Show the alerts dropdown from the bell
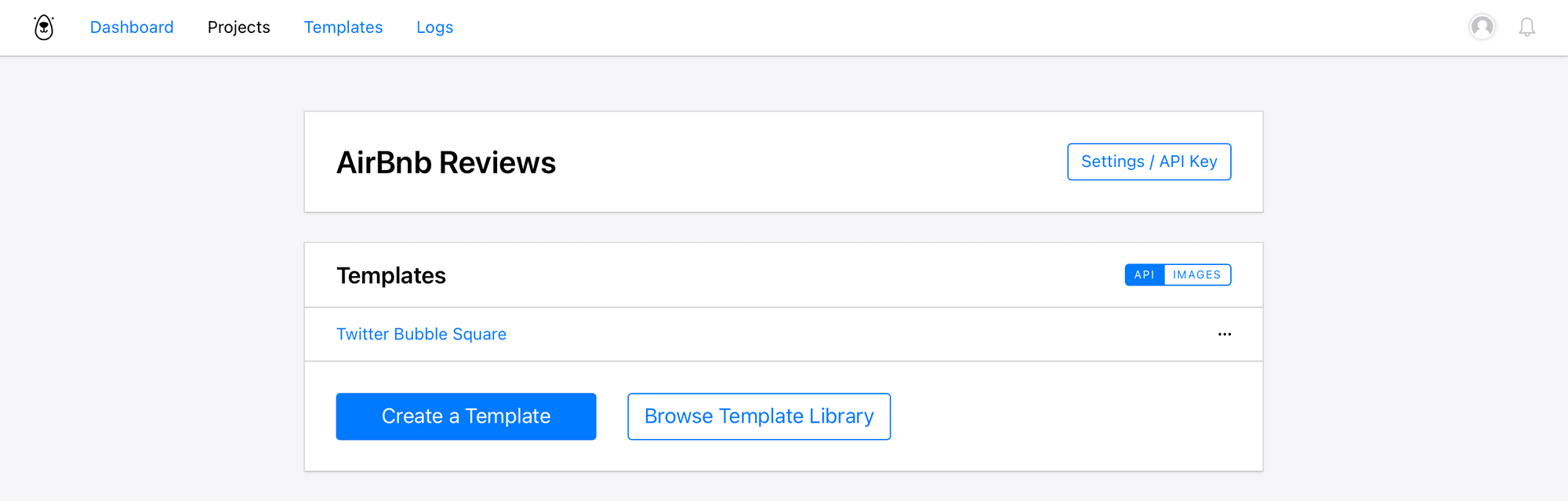This screenshot has height=501, width=1568. click(1526, 27)
